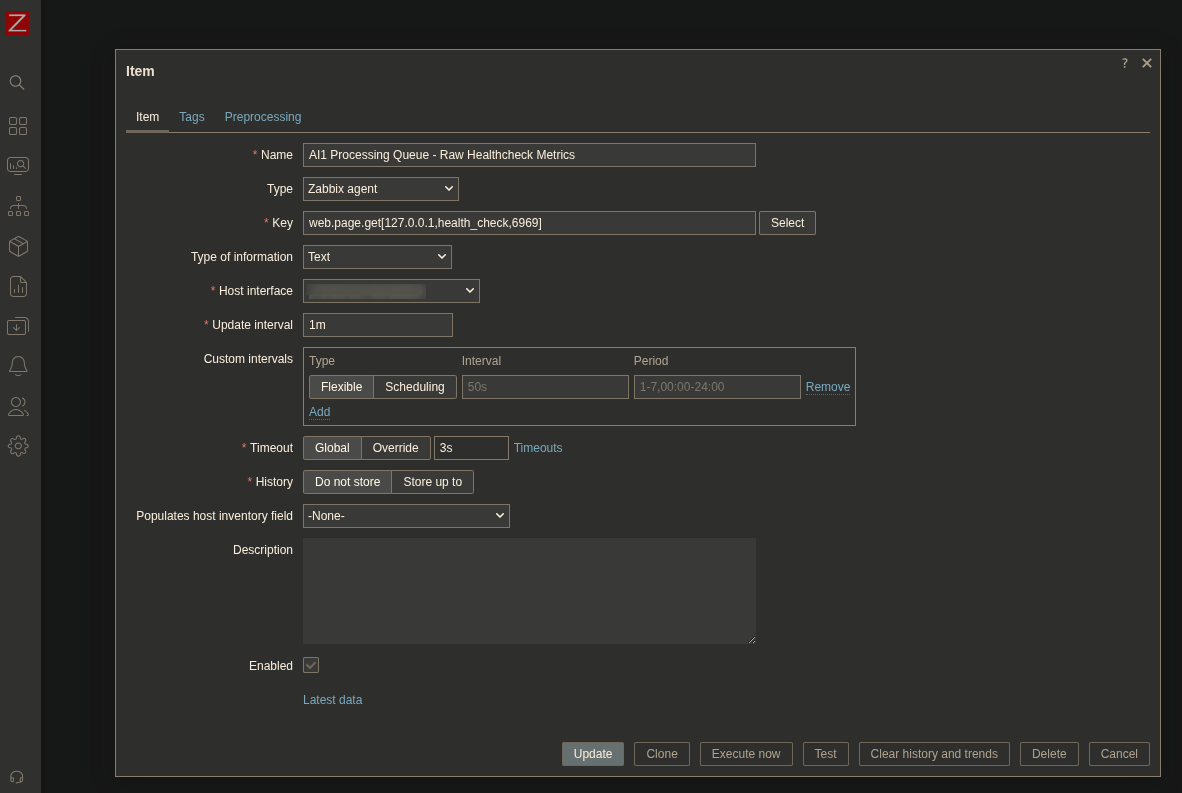Click the Cancel button
The image size is (1182, 793).
pyautogui.click(x=1119, y=754)
